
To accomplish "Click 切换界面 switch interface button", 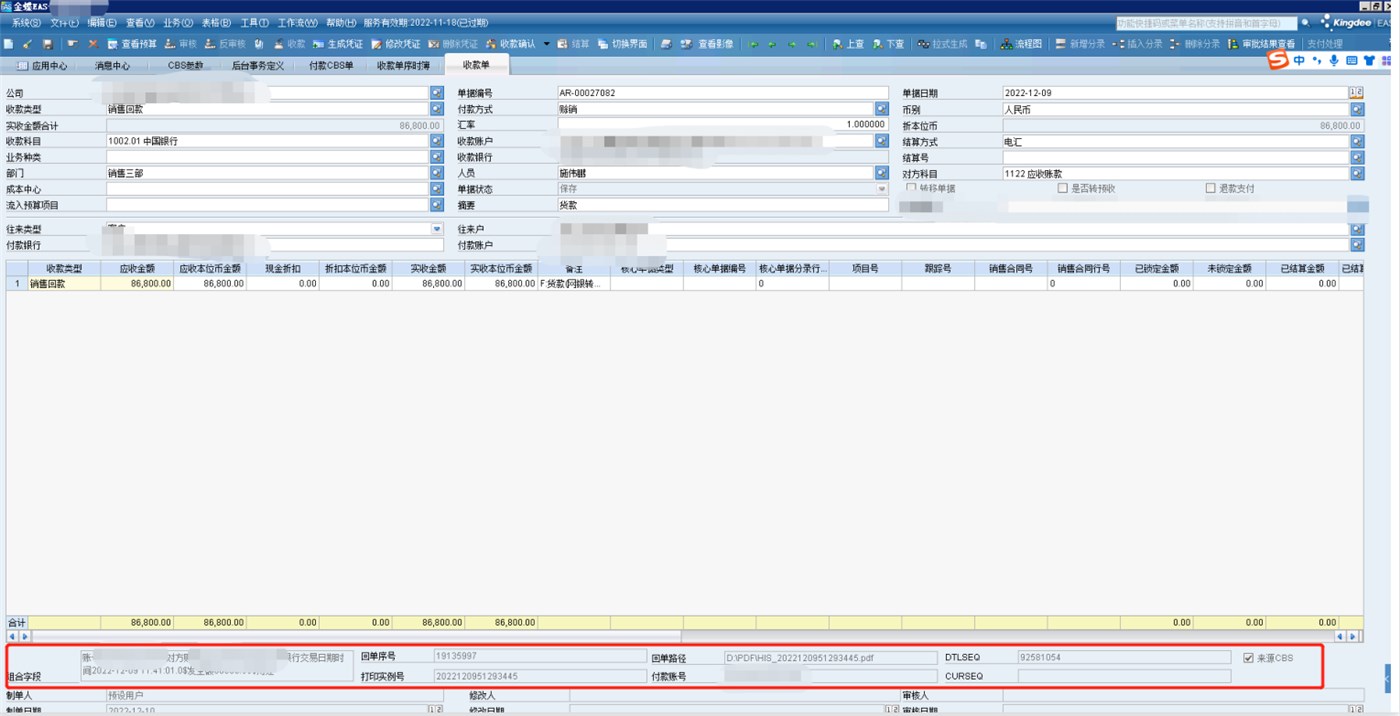I will (622, 44).
